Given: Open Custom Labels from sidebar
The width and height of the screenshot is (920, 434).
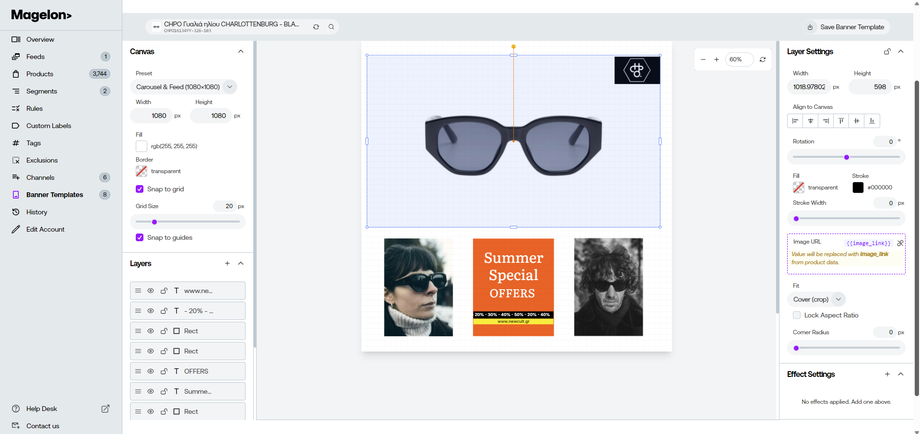Looking at the screenshot, I should coord(48,126).
